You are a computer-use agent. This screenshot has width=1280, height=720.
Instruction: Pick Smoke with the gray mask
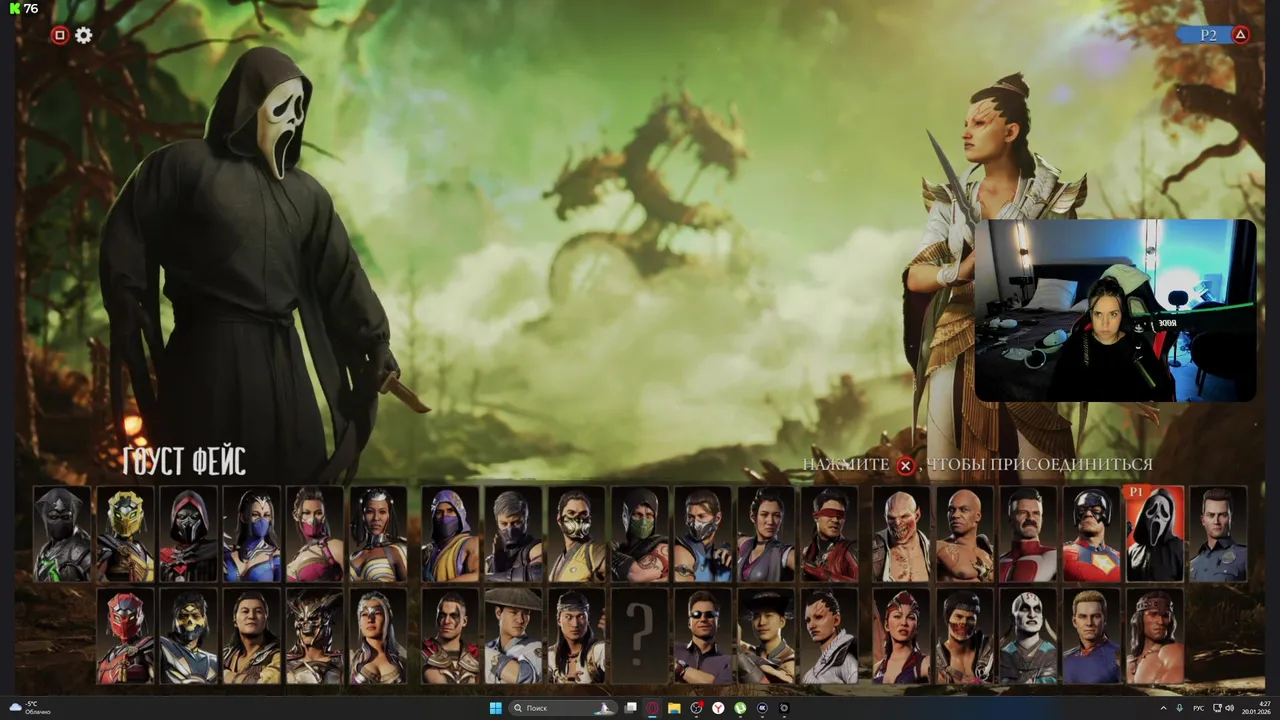coord(513,534)
